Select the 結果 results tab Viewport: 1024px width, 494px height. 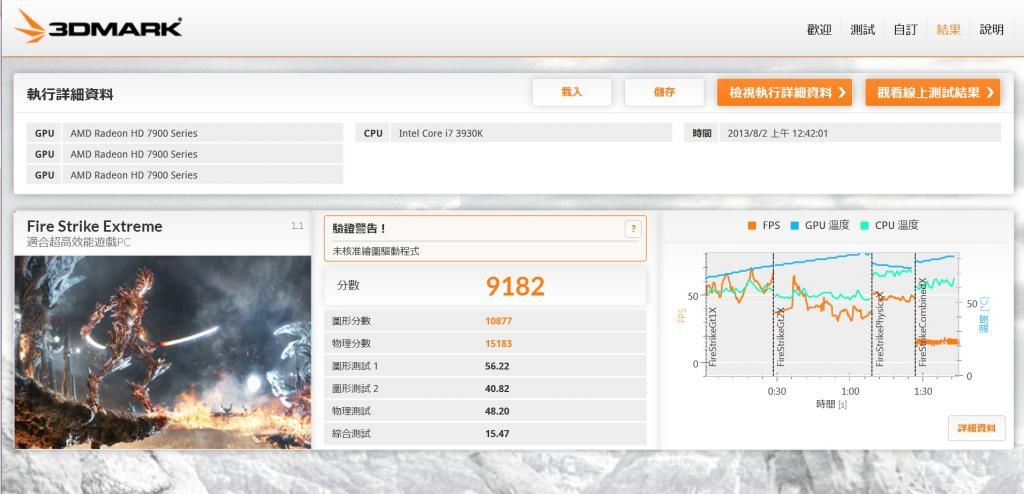click(948, 29)
